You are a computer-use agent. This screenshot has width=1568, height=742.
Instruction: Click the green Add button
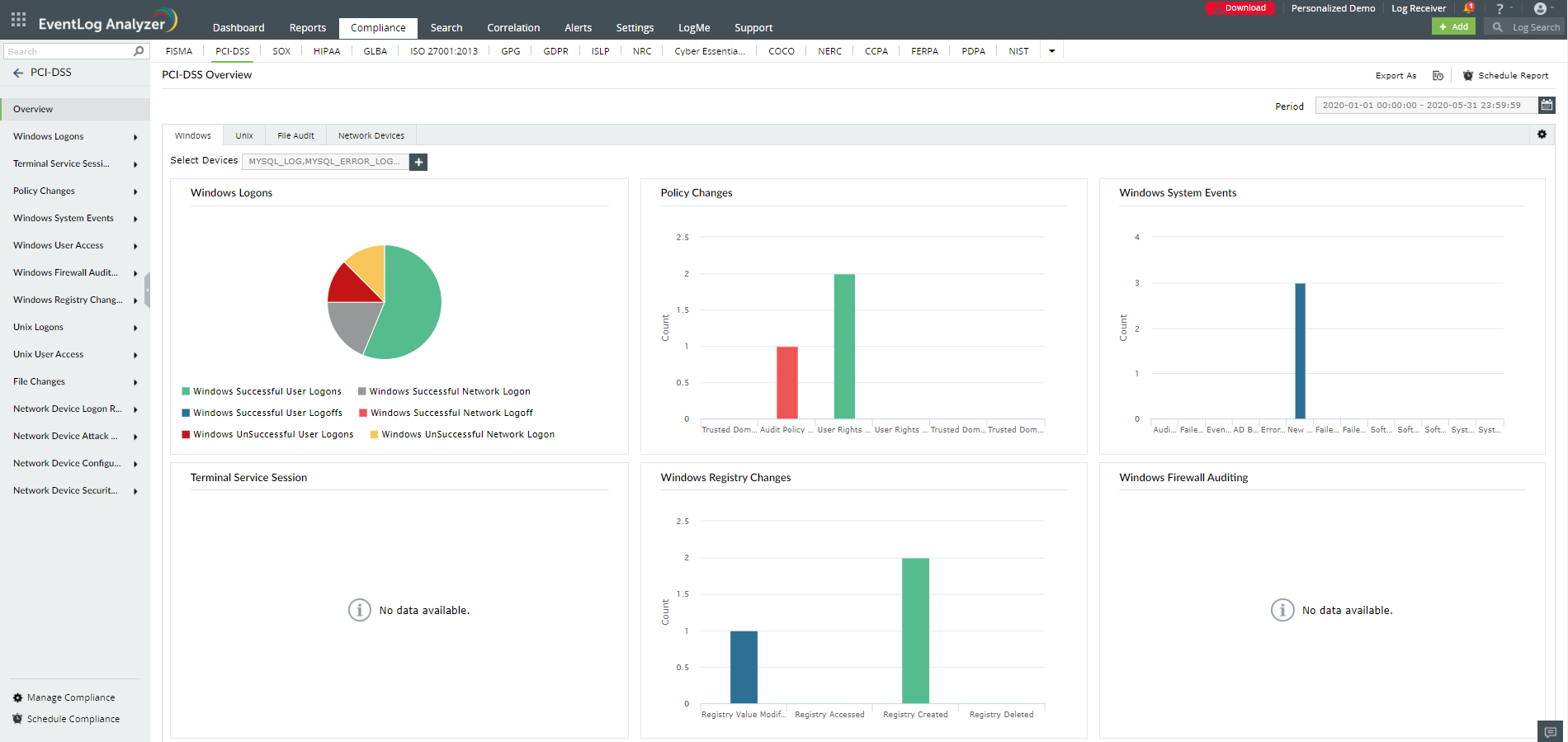click(x=1453, y=27)
